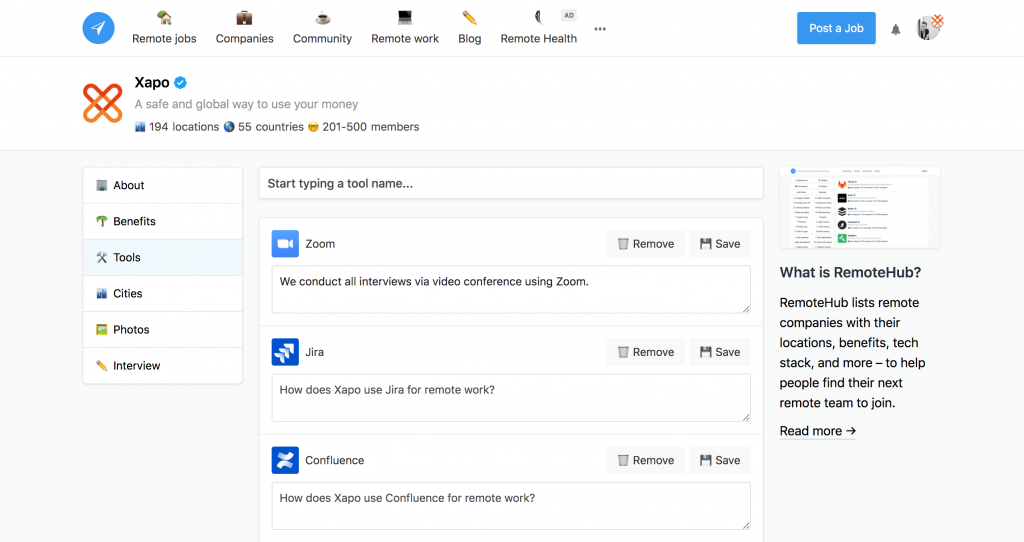Switch to the Benefits section
This screenshot has height=542, width=1024.
pyautogui.click(x=134, y=221)
